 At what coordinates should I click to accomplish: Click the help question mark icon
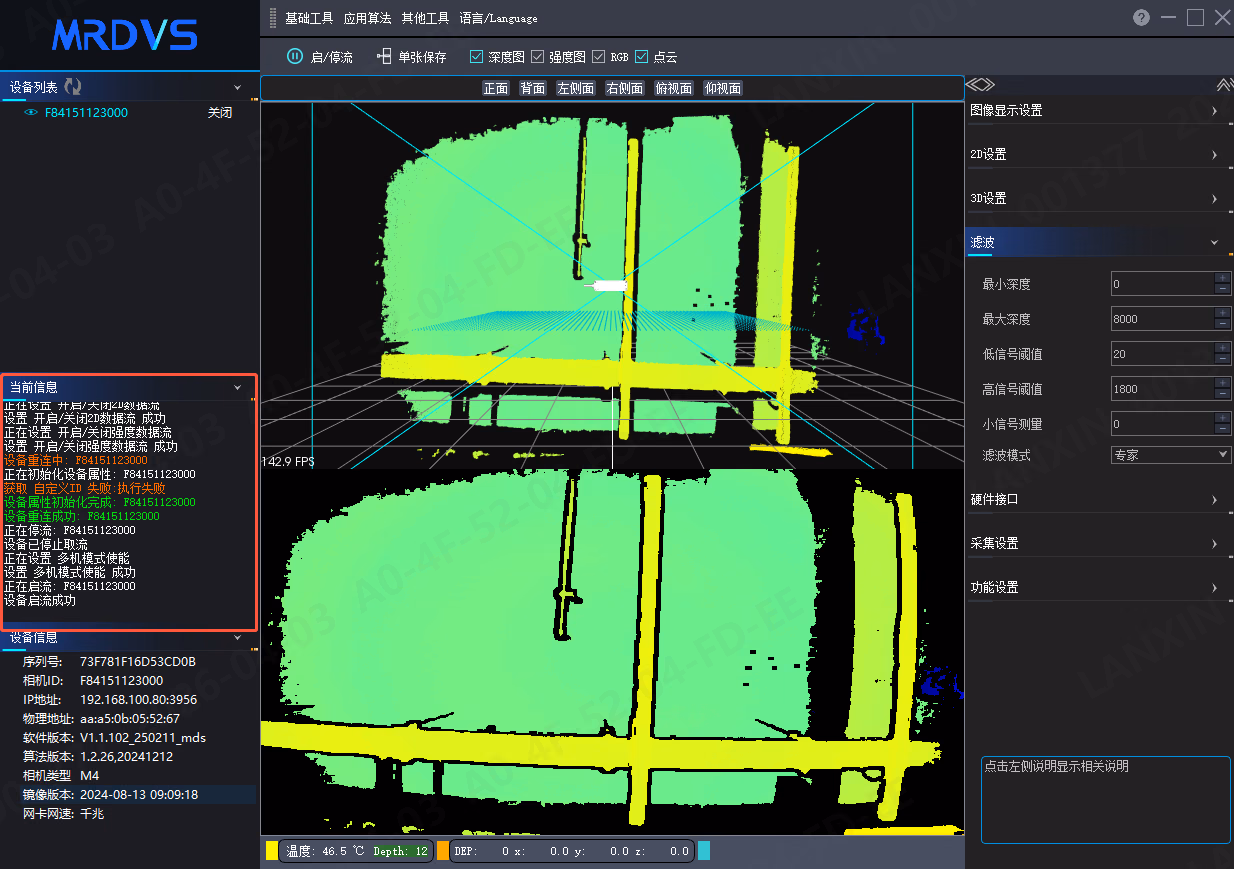[1141, 18]
